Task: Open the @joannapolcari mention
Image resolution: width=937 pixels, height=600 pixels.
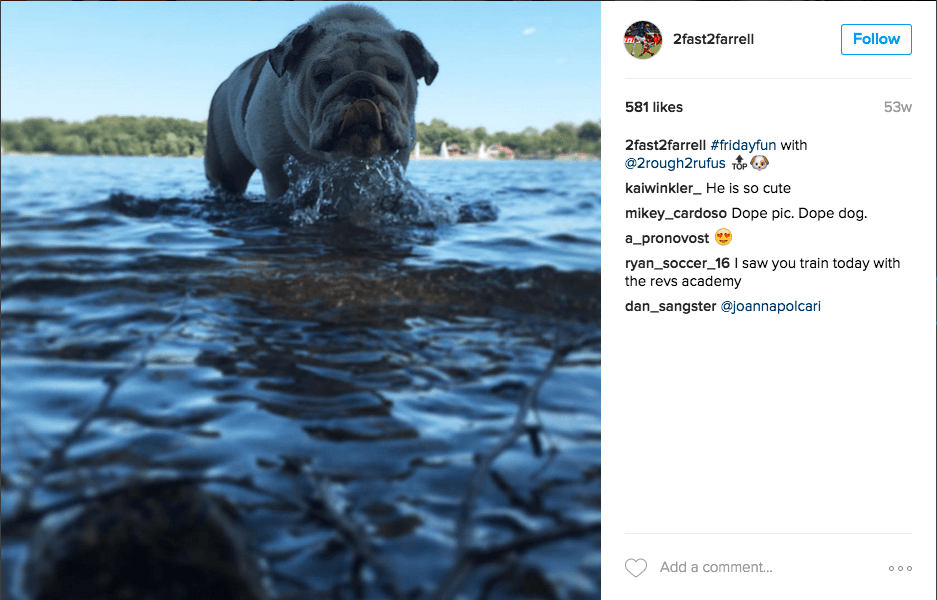Action: pos(771,306)
